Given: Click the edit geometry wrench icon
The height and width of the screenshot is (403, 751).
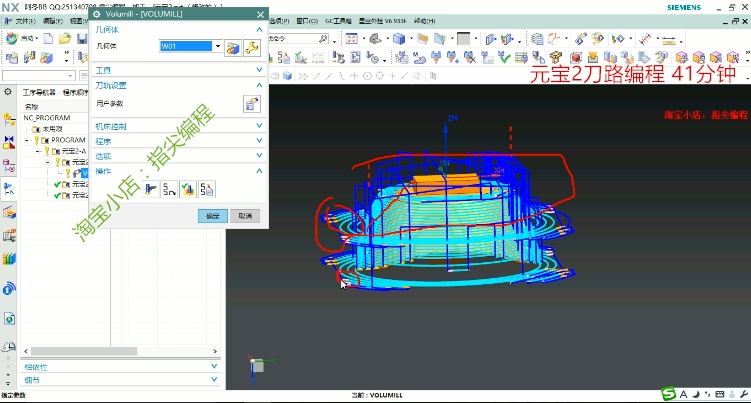Looking at the screenshot, I should tap(251, 46).
